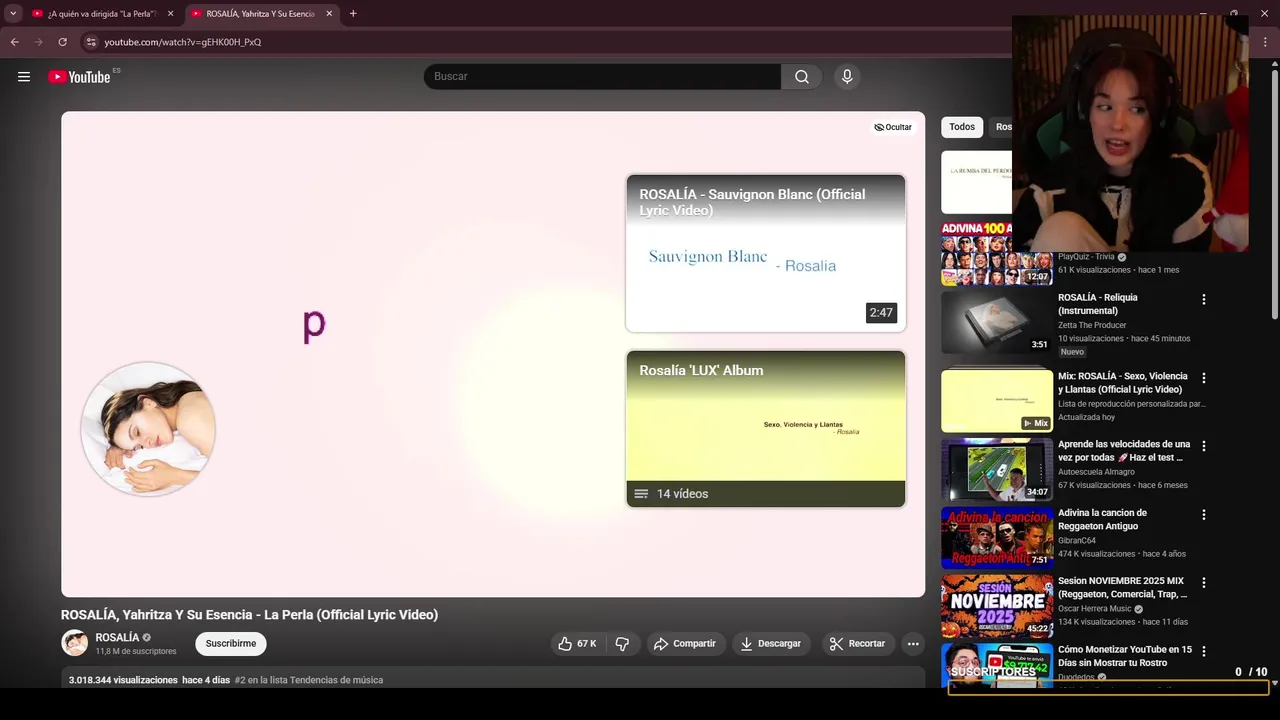Image resolution: width=1280 pixels, height=720 pixels.
Task: Click the Autoescuela Almagro 34:07 thumbnail
Action: point(997,469)
